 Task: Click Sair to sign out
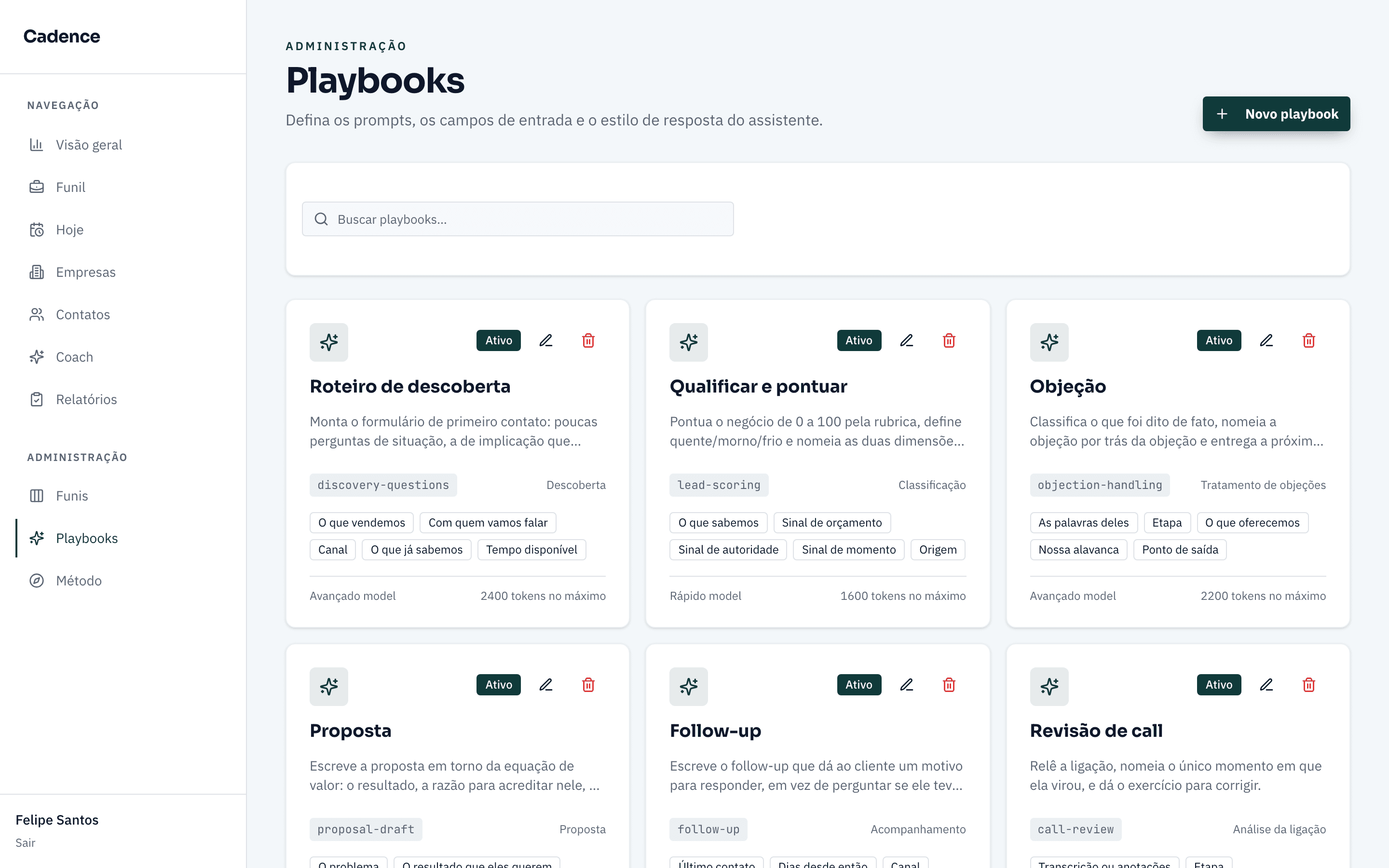coord(25,843)
